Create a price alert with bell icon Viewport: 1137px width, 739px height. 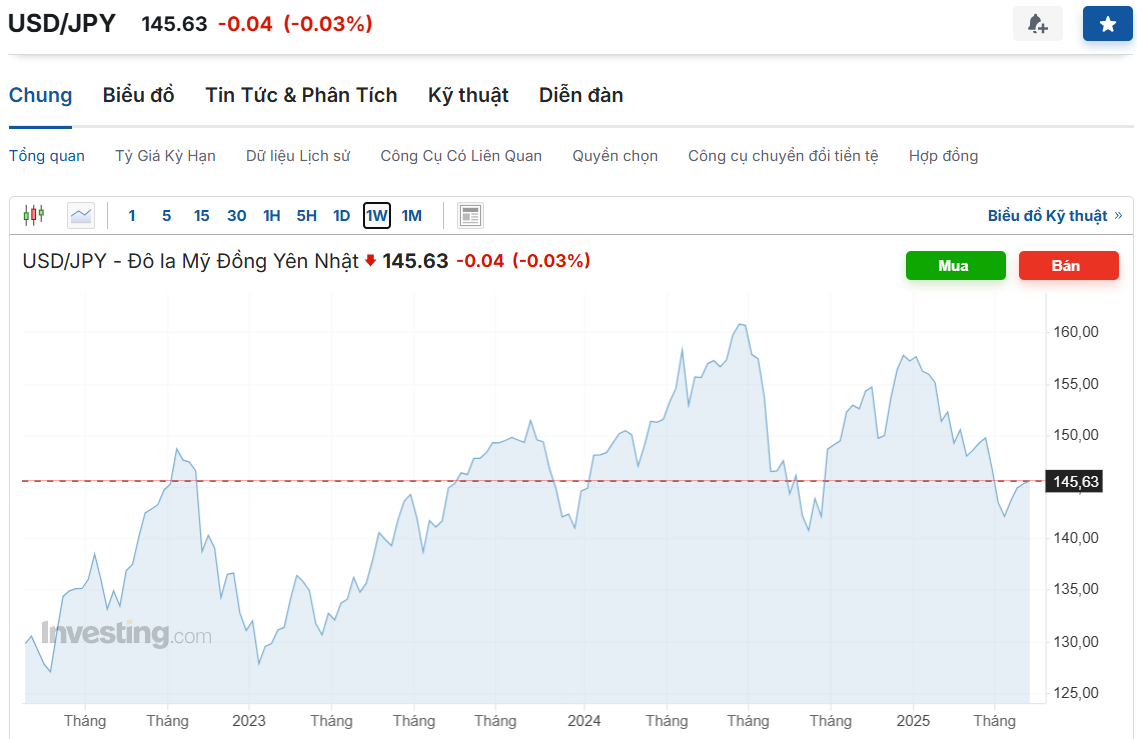click(x=1038, y=24)
